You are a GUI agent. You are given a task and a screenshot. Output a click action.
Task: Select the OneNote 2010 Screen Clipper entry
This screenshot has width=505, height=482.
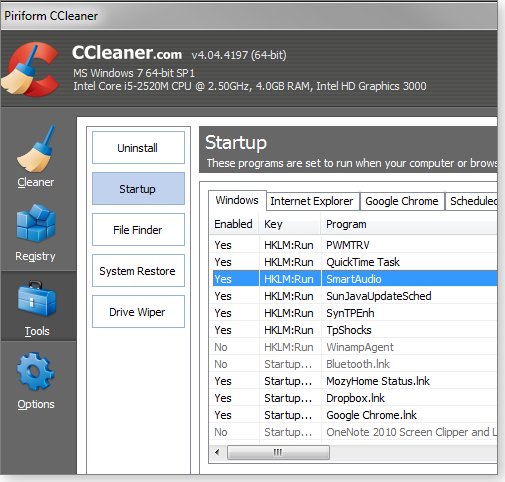353,432
